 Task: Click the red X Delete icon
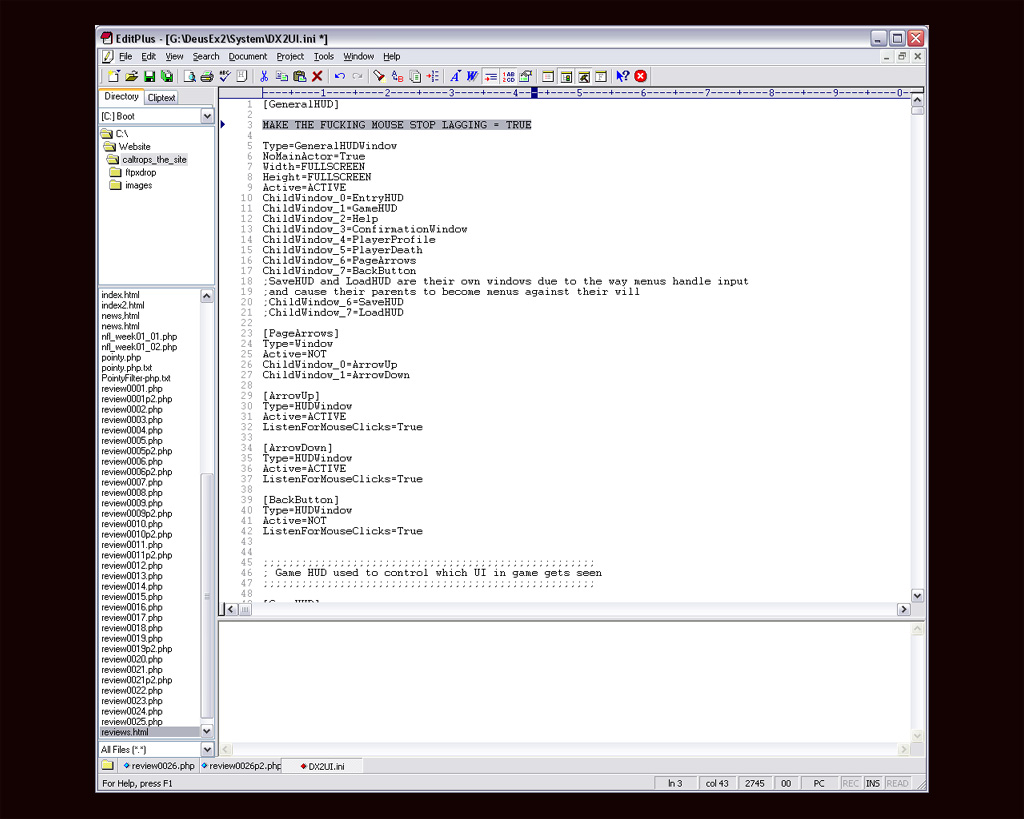click(x=317, y=76)
